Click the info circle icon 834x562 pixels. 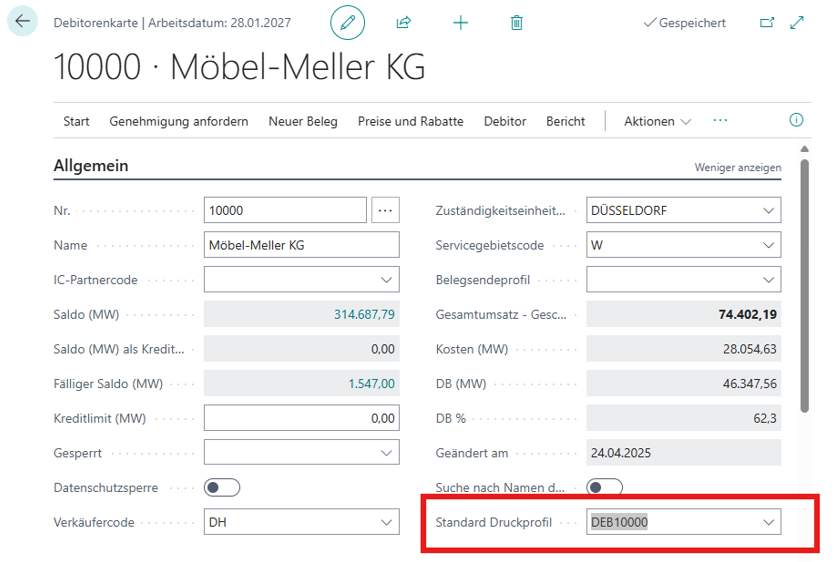(x=796, y=120)
